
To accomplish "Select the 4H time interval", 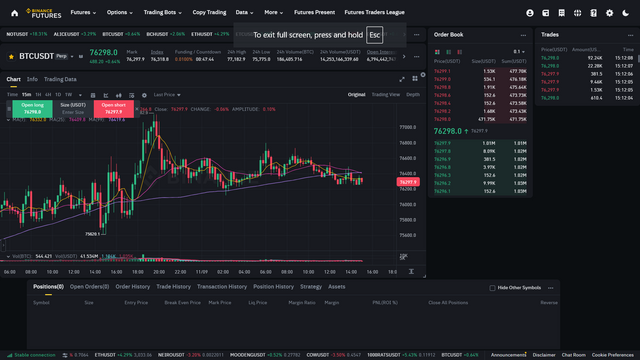I will click(x=48, y=95).
